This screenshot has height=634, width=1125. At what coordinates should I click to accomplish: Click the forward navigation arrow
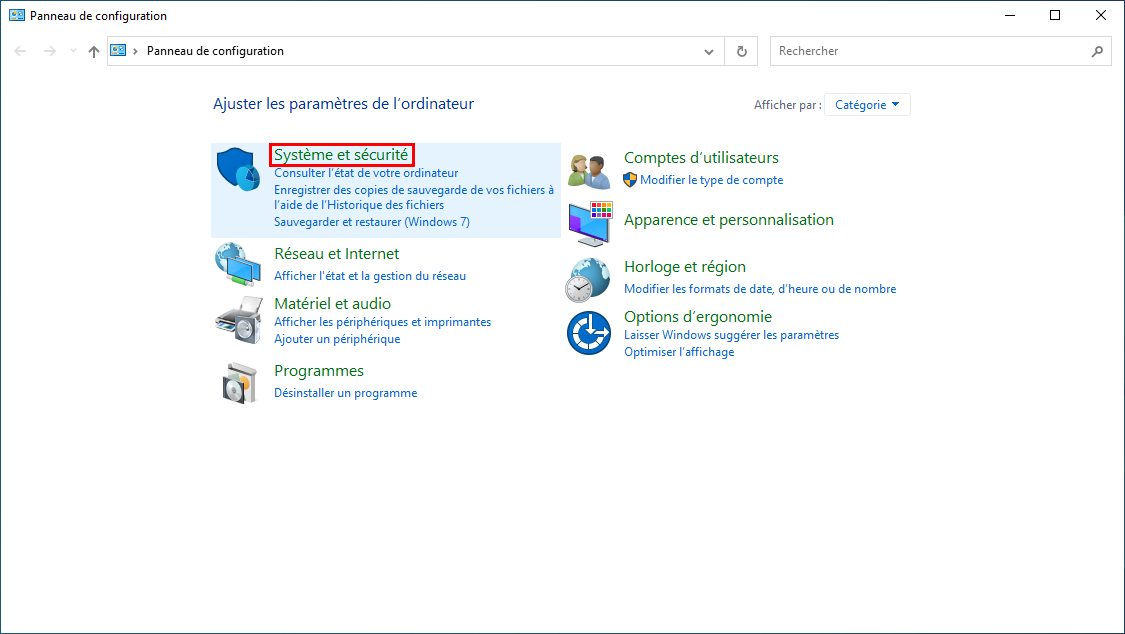[x=49, y=51]
